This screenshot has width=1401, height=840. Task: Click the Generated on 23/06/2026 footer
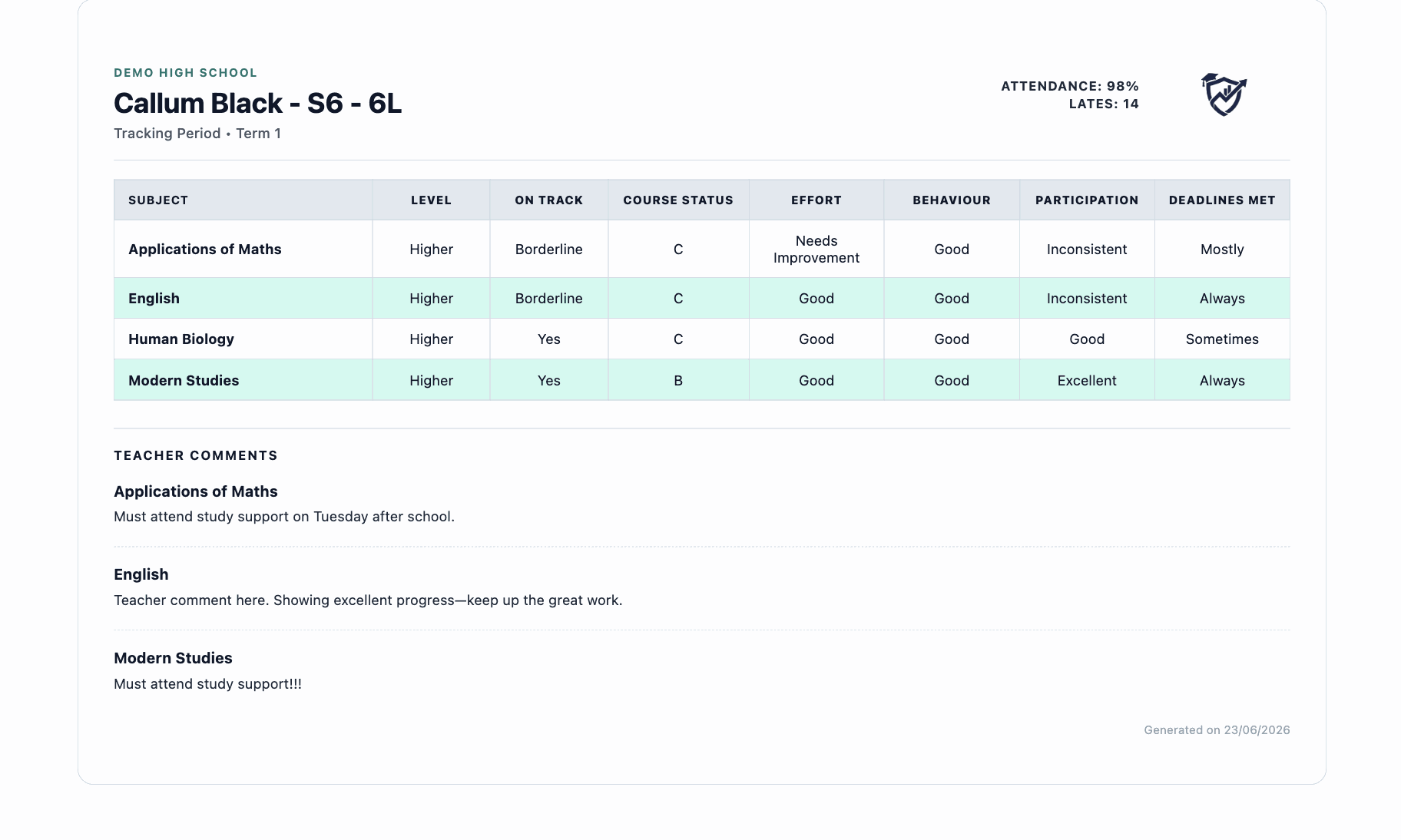(x=1217, y=730)
